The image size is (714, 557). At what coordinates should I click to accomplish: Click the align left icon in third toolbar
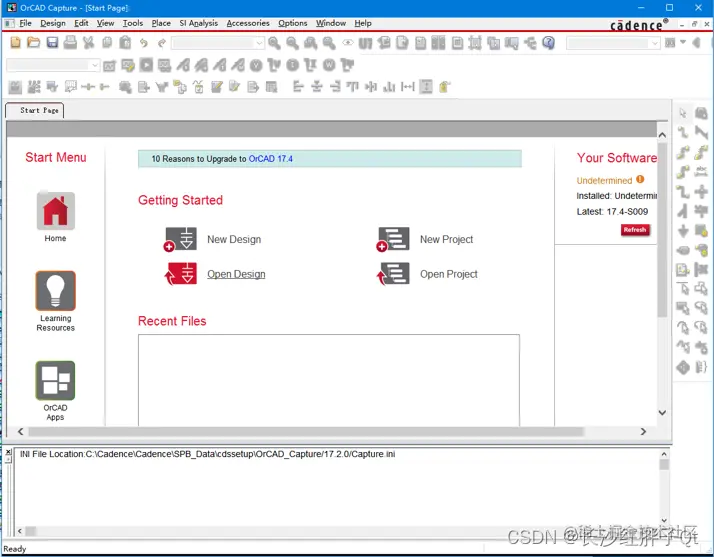(298, 87)
